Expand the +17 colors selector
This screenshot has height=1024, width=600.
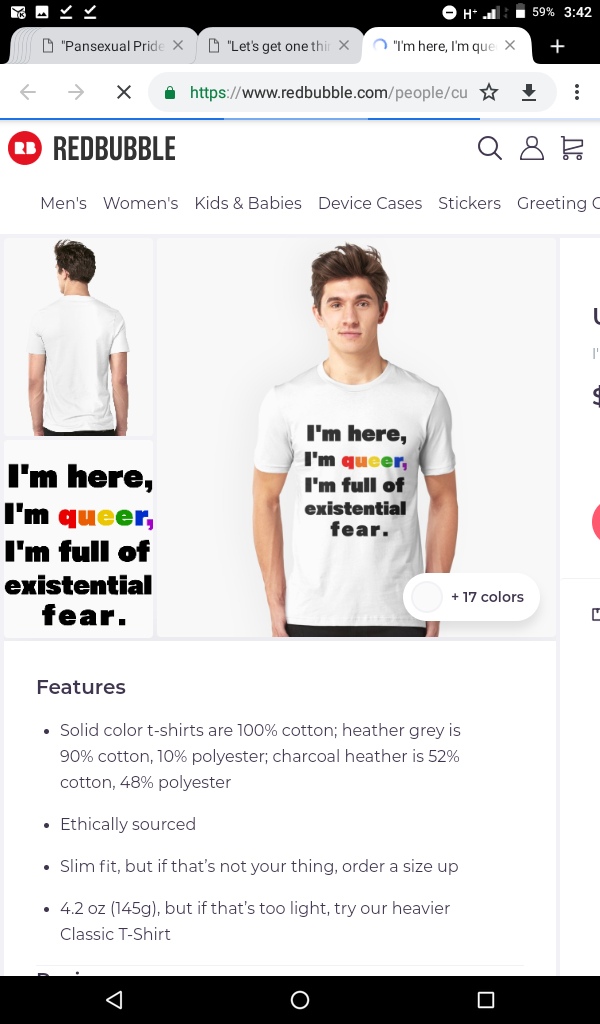[471, 597]
